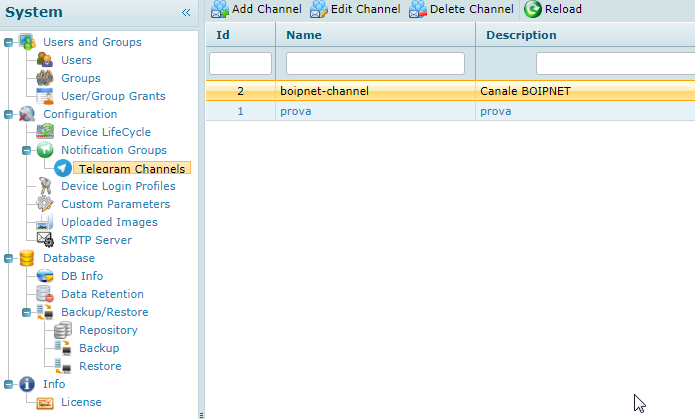Click the User/Group Grants icon
This screenshot has width=695, height=419.
[x=45, y=96]
